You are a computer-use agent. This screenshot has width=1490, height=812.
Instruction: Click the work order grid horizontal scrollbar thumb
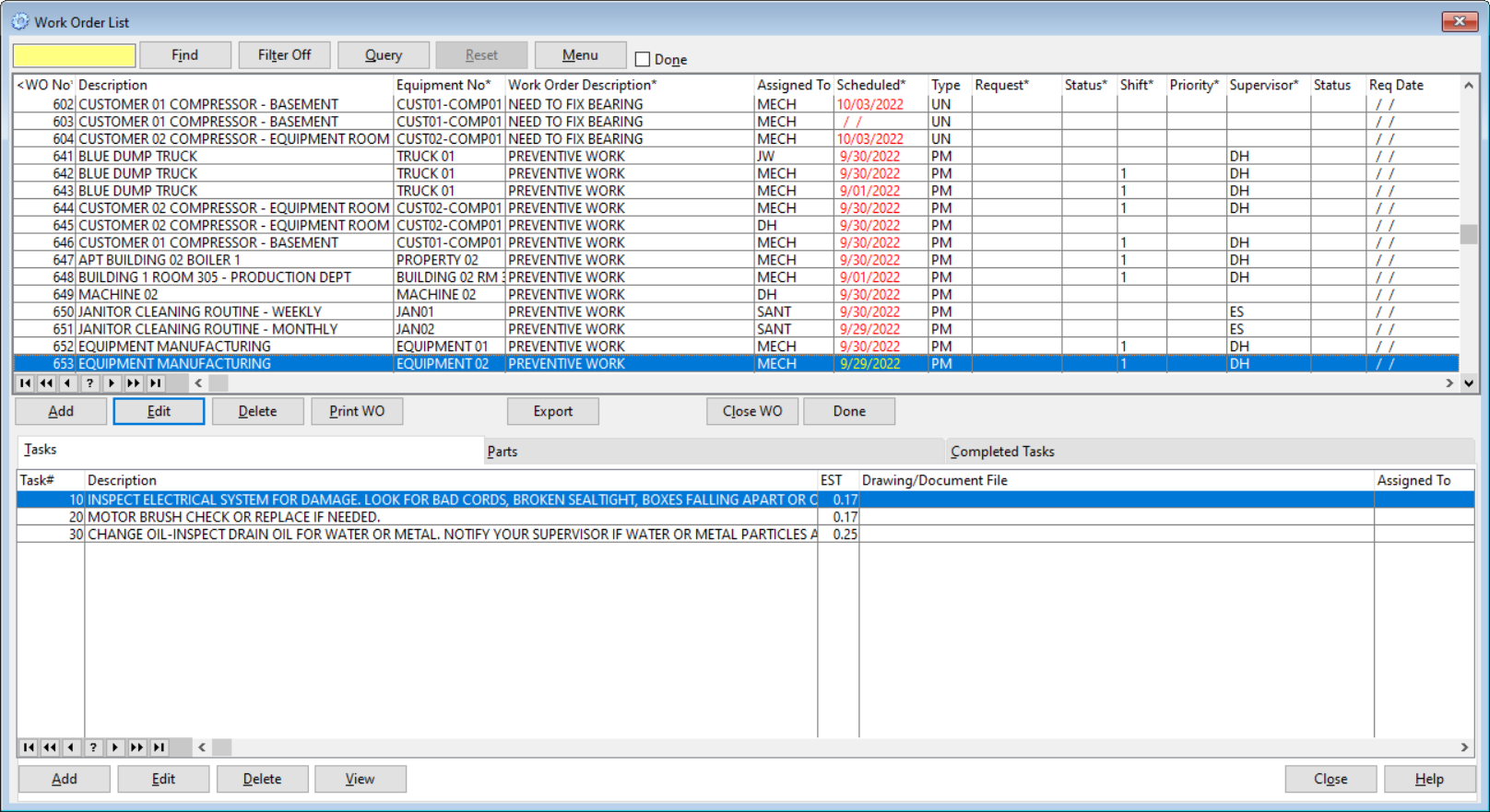point(218,382)
